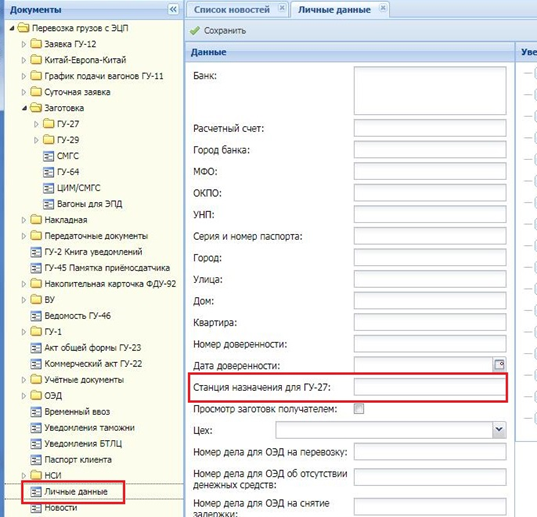Click the Паспорт клиента document icon

[x=36, y=460]
